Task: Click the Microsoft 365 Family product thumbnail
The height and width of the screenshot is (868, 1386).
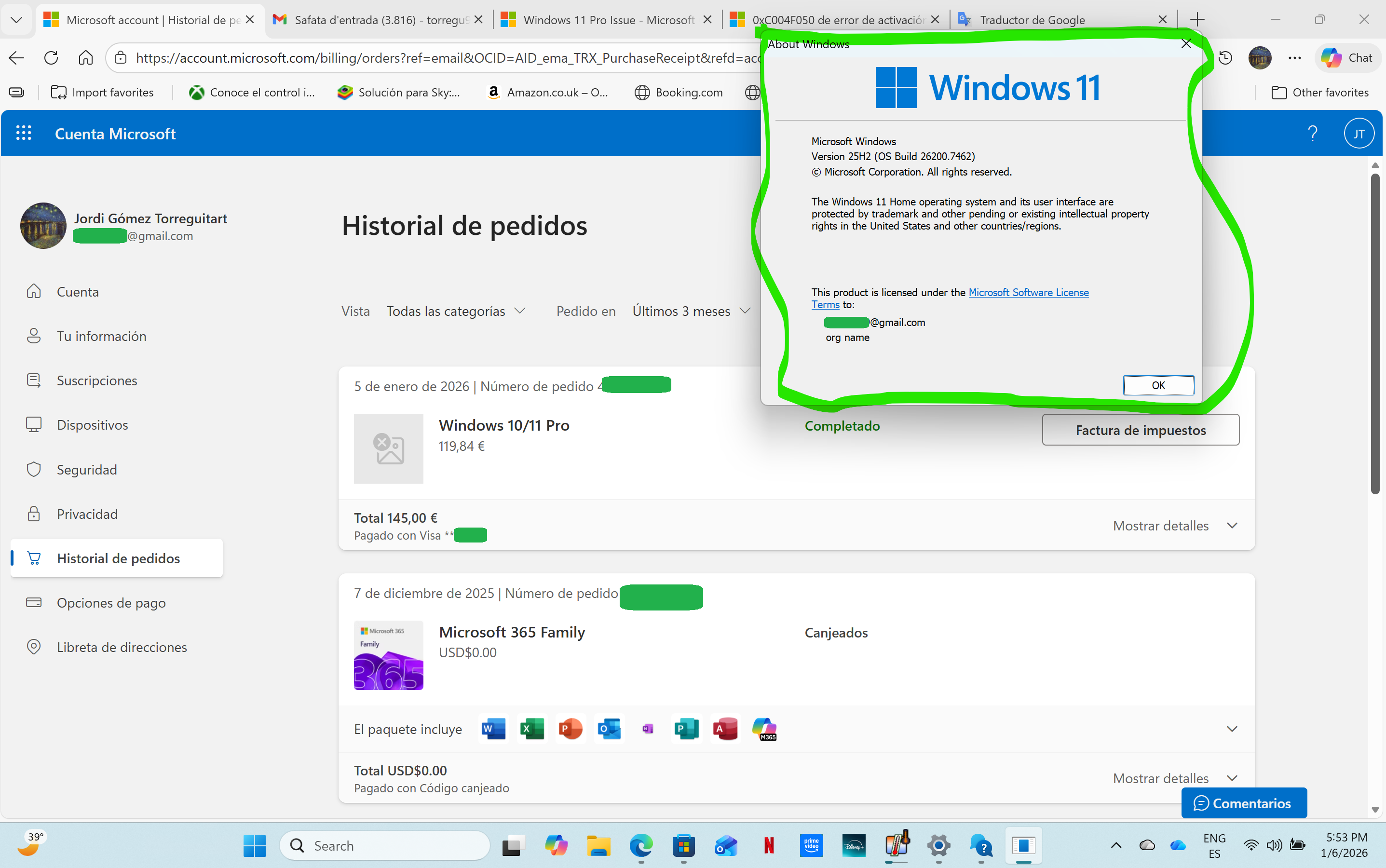Action: pos(388,655)
